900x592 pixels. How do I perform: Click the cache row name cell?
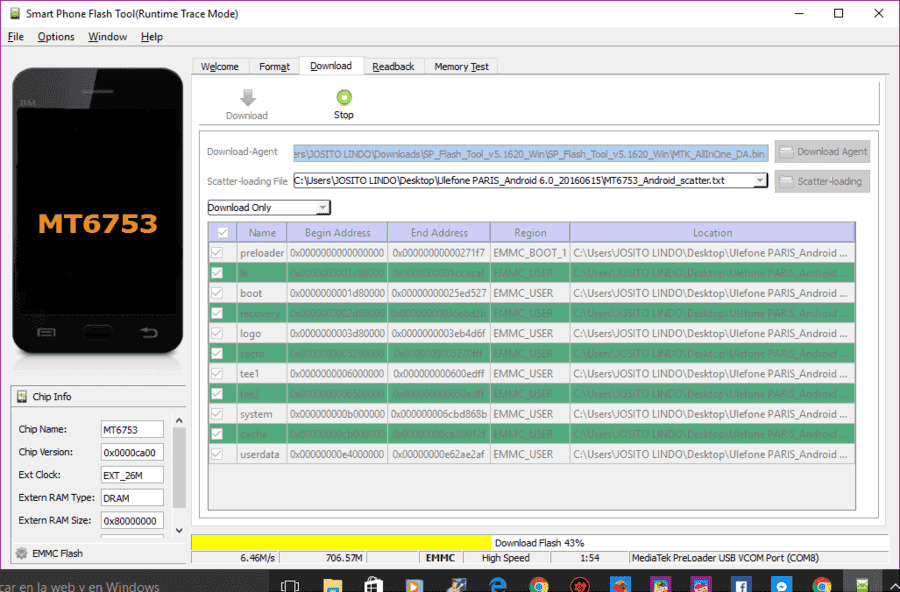pyautogui.click(x=262, y=434)
